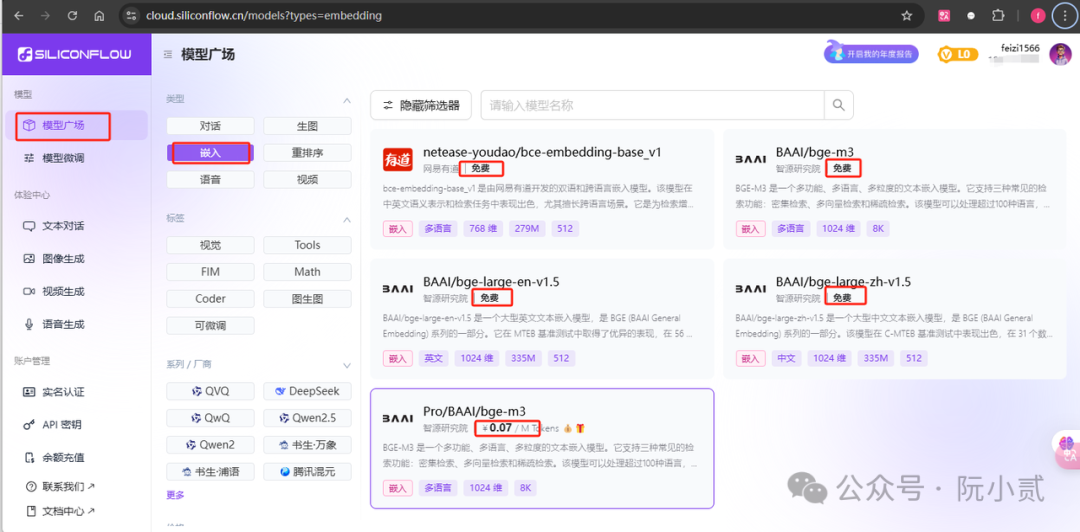Click the red browser profile icon

[1037, 15]
